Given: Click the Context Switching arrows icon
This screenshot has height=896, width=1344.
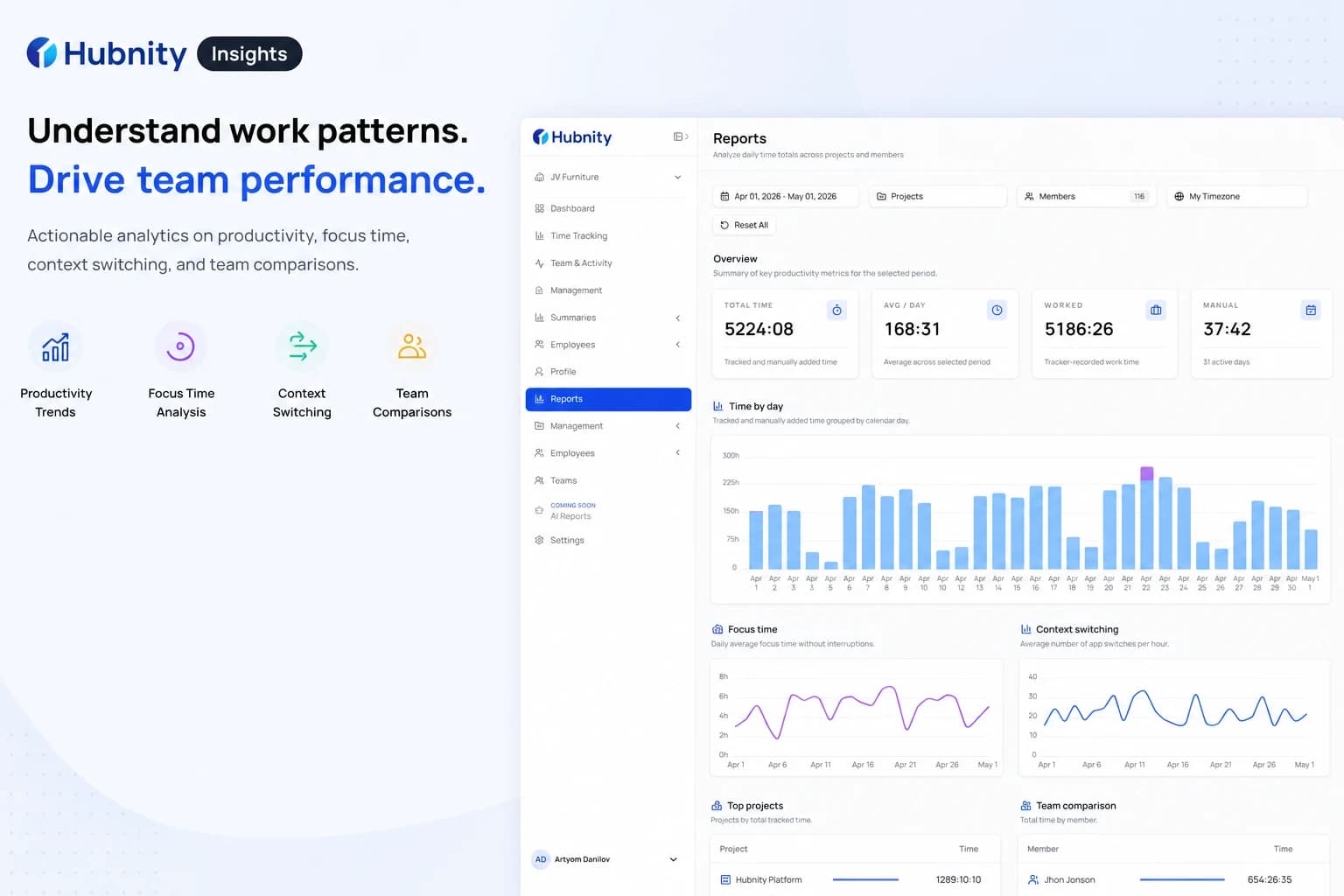Looking at the screenshot, I should coord(303,346).
